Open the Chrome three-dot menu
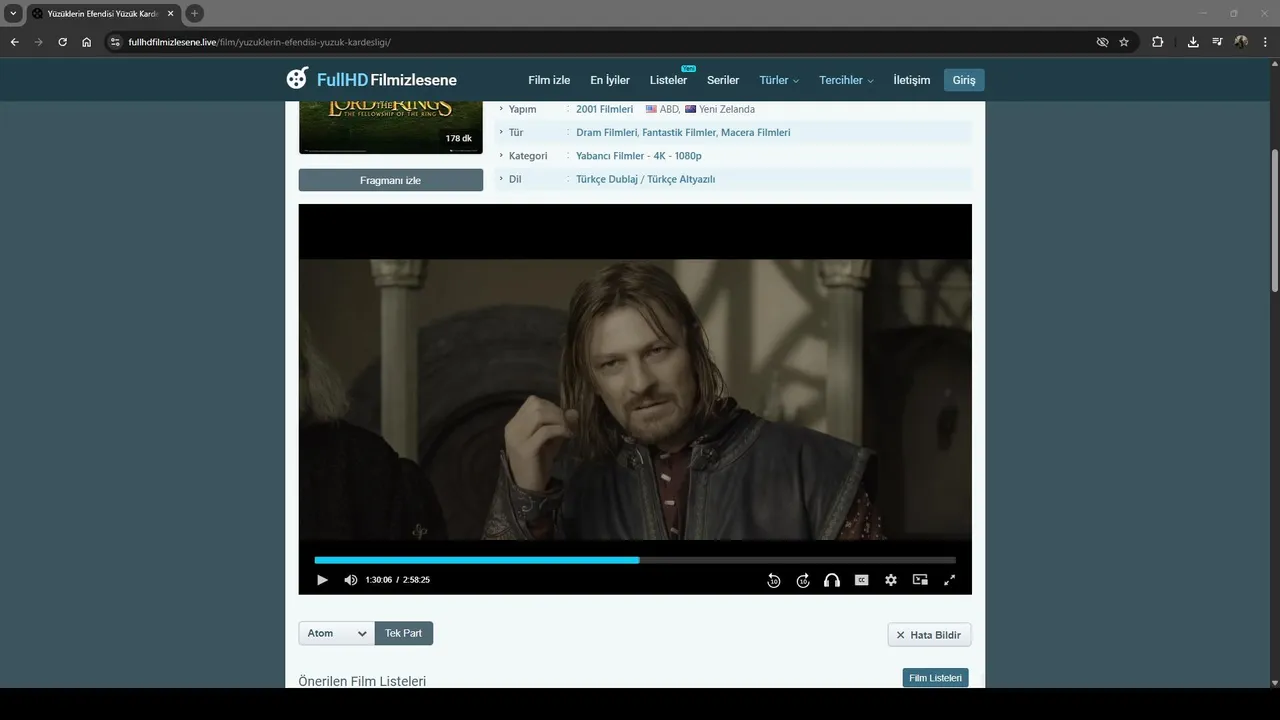The width and height of the screenshot is (1280, 720). click(1264, 42)
